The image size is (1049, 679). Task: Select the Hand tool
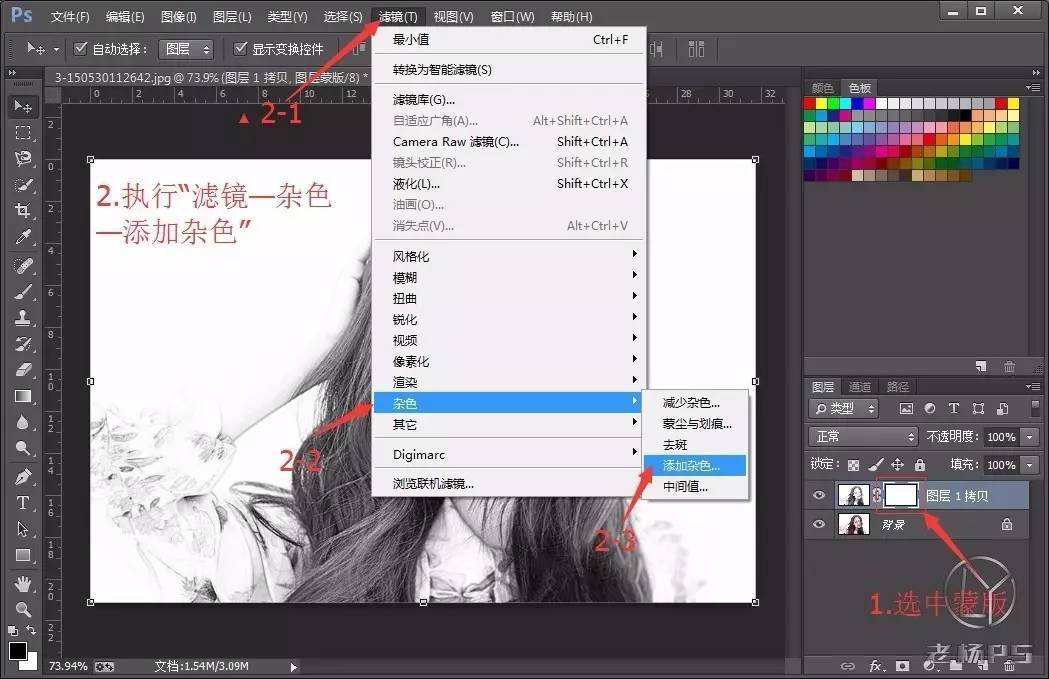pyautogui.click(x=23, y=584)
